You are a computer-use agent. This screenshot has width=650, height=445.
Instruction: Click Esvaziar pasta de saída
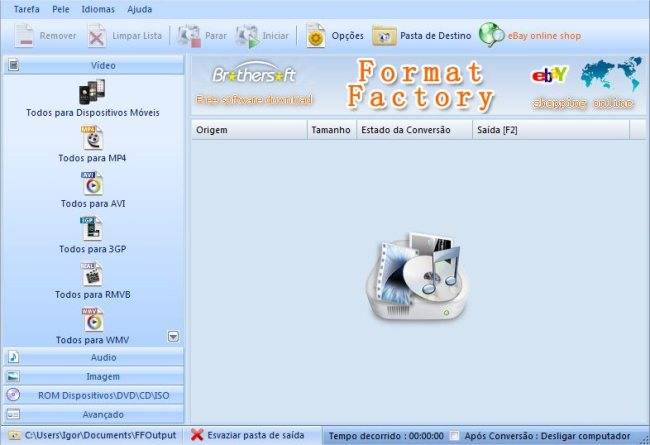click(256, 435)
